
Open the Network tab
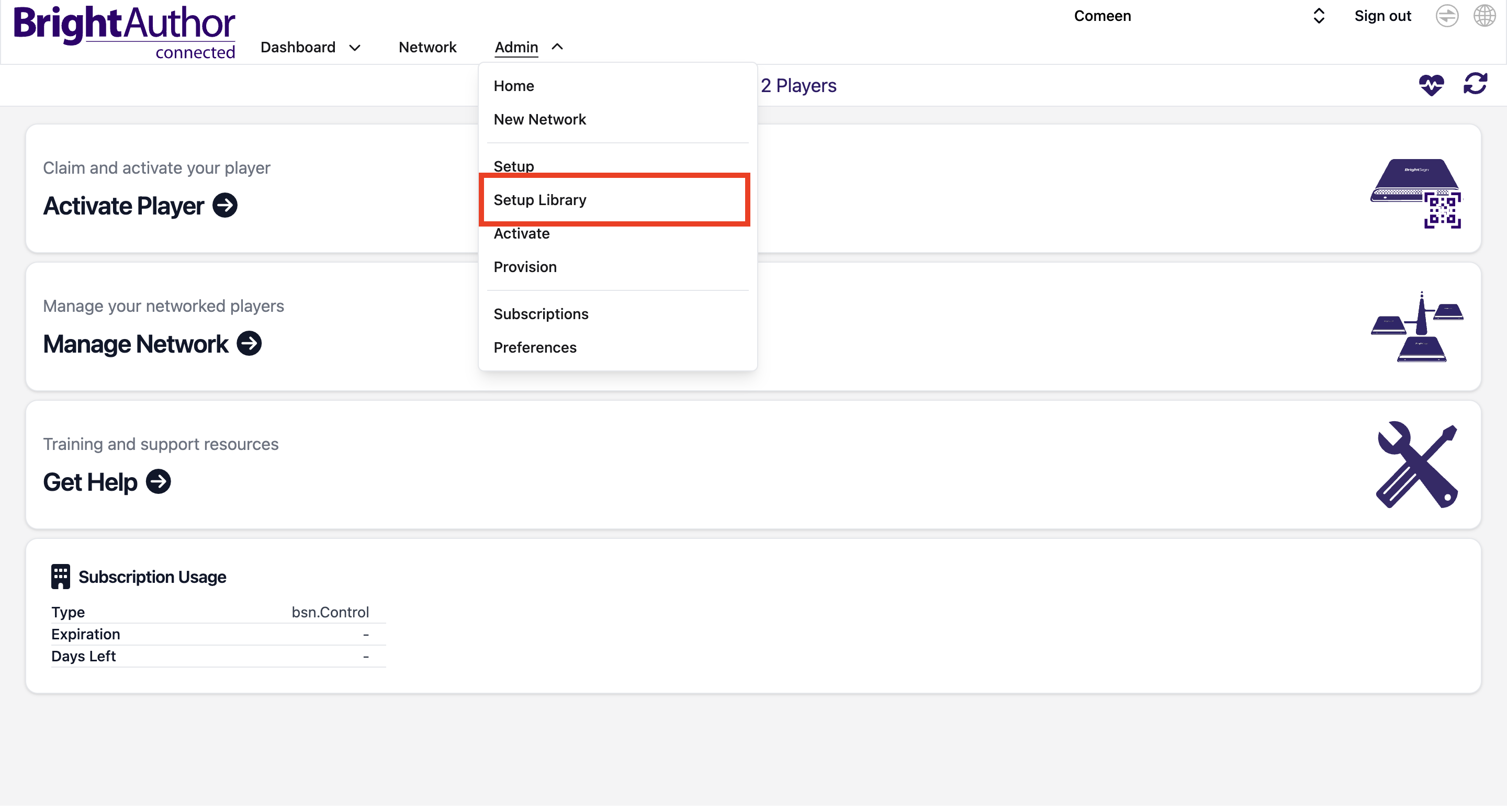(428, 48)
